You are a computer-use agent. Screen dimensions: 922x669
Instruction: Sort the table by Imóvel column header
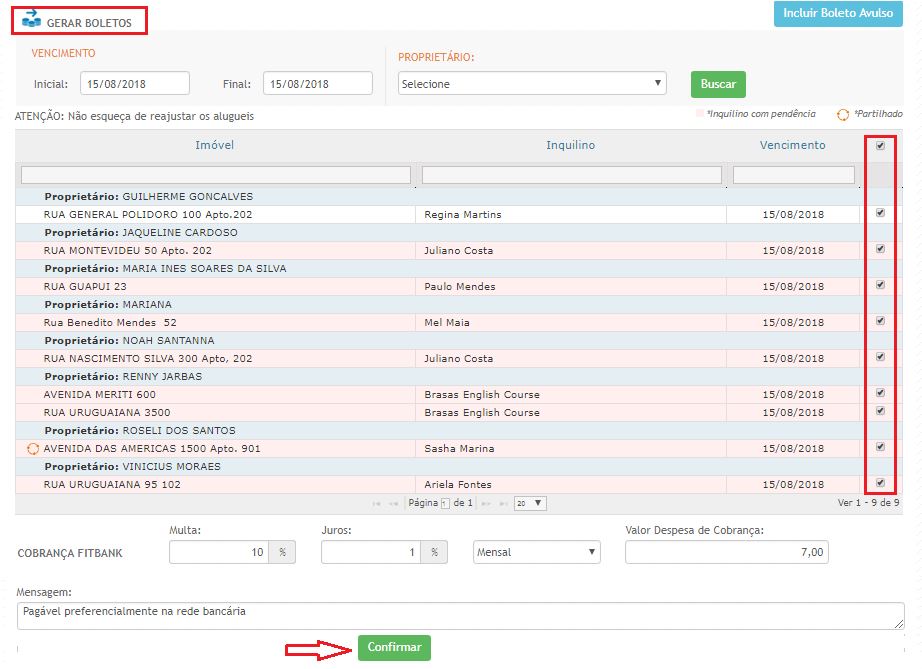tap(214, 145)
